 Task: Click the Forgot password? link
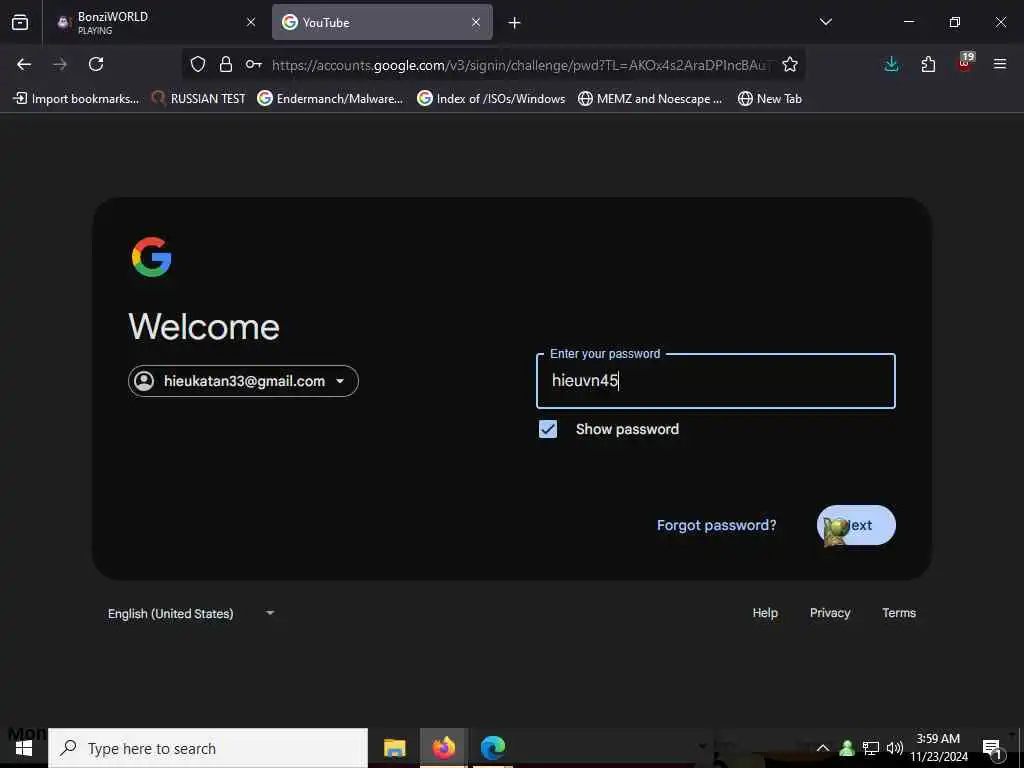click(x=716, y=525)
